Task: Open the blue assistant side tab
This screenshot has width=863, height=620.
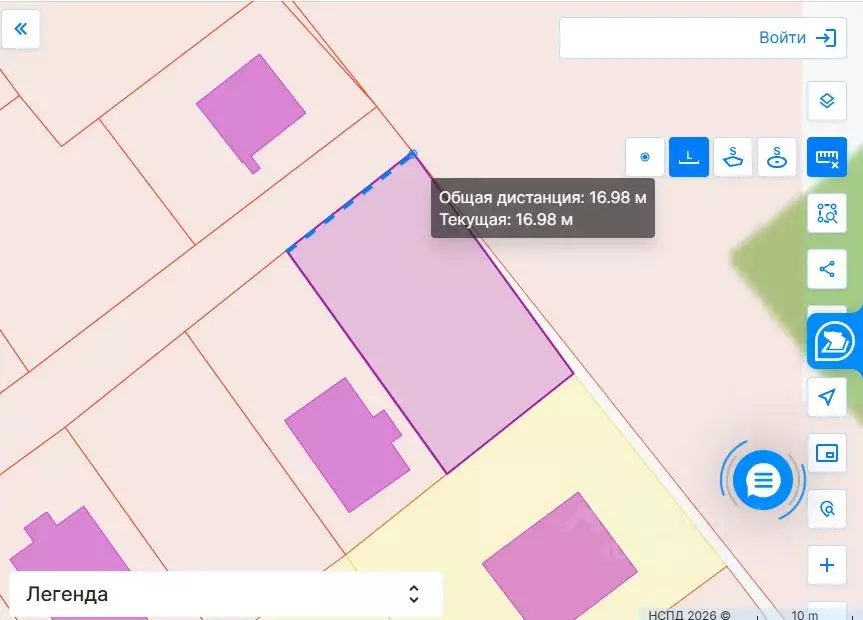Action: click(x=834, y=341)
